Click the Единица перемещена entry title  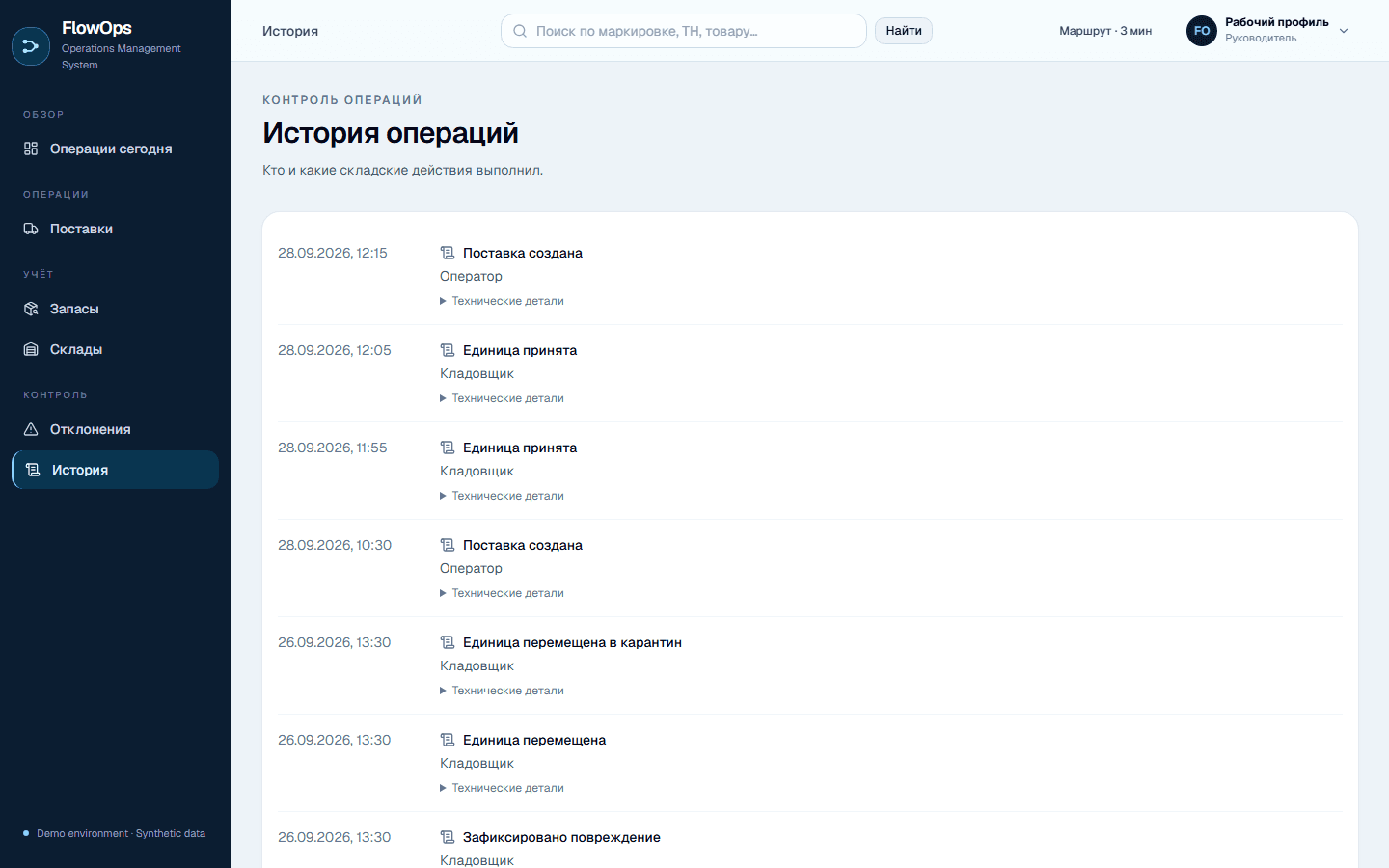(534, 740)
